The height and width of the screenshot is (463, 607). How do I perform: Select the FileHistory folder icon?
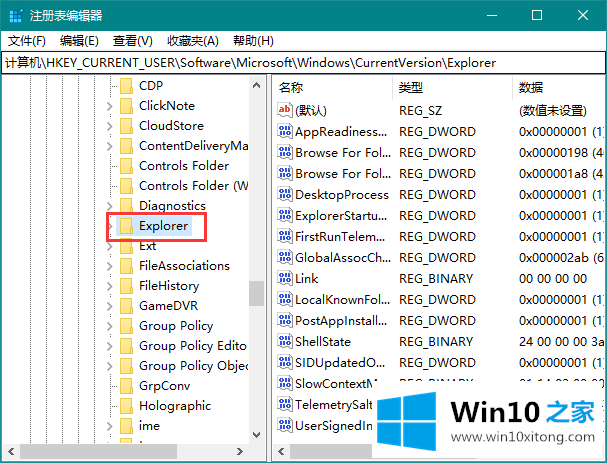pos(126,286)
